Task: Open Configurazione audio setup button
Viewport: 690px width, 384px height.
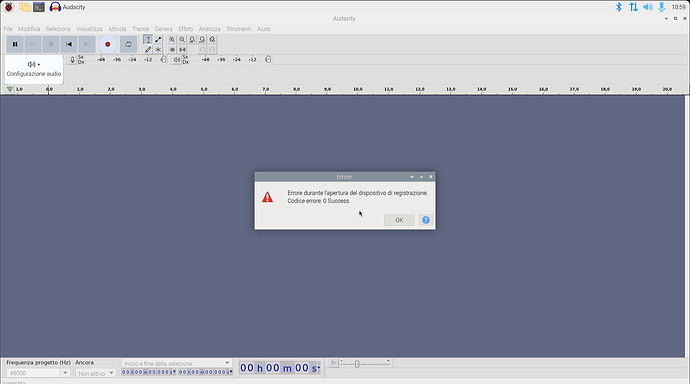Action: coord(34,69)
